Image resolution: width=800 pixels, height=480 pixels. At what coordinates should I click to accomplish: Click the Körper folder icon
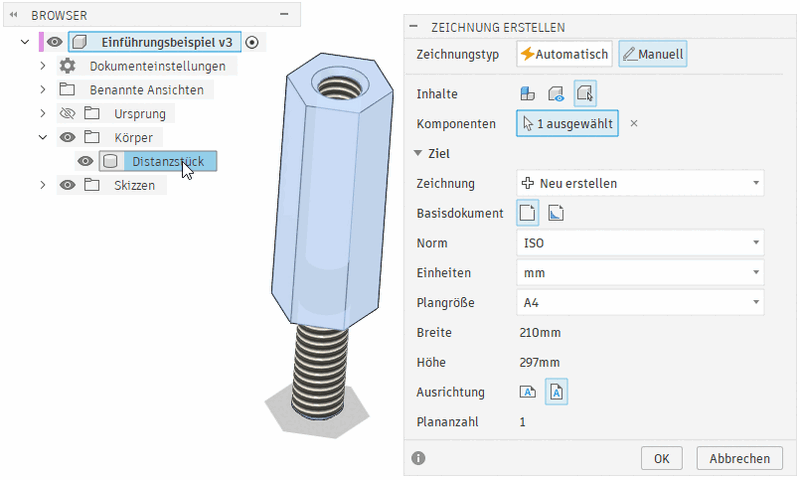click(92, 137)
